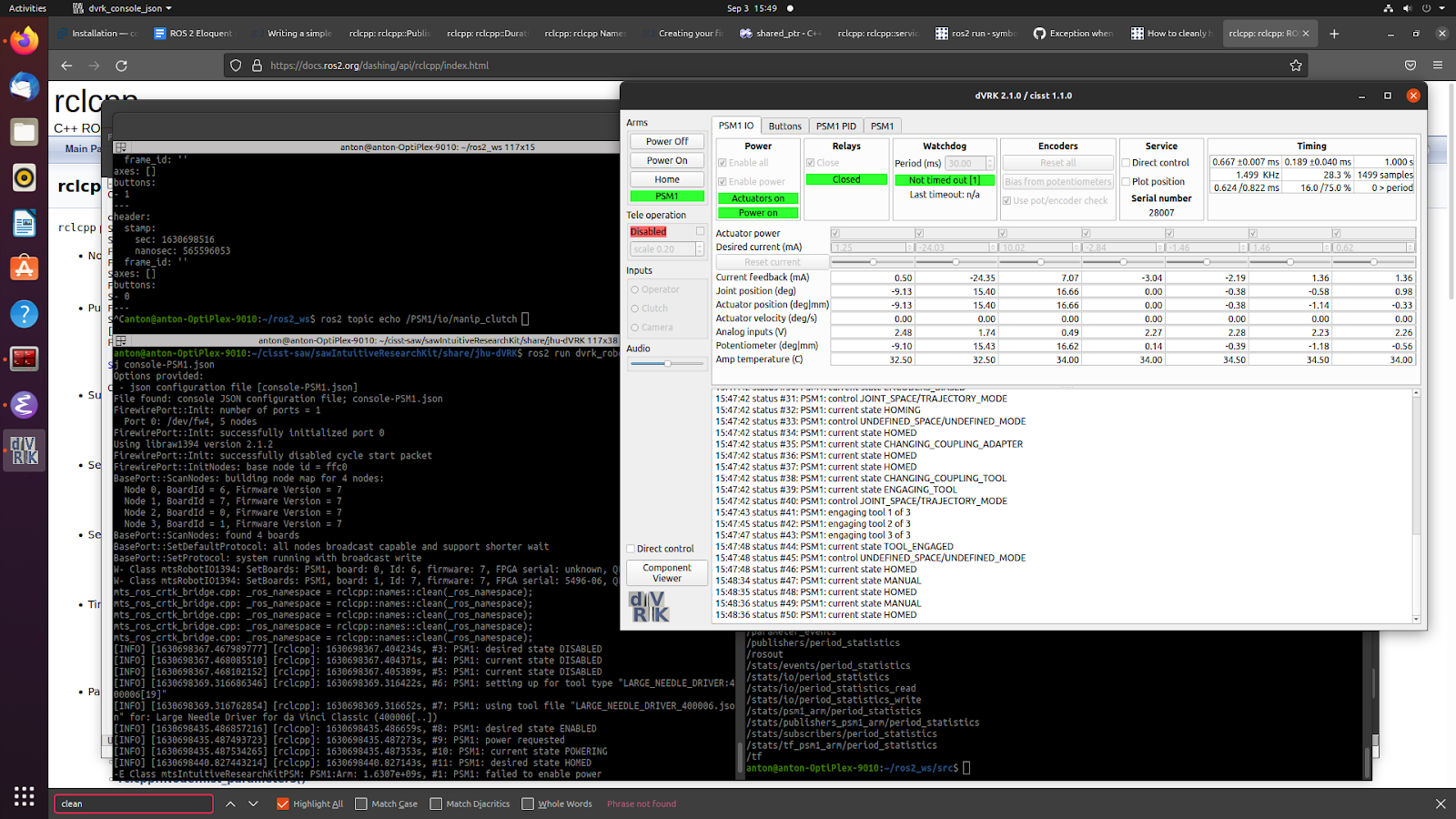Open the PSM1 tab next to PSM1 PID
Viewport: 1456px width, 819px height.
pyautogui.click(x=882, y=126)
